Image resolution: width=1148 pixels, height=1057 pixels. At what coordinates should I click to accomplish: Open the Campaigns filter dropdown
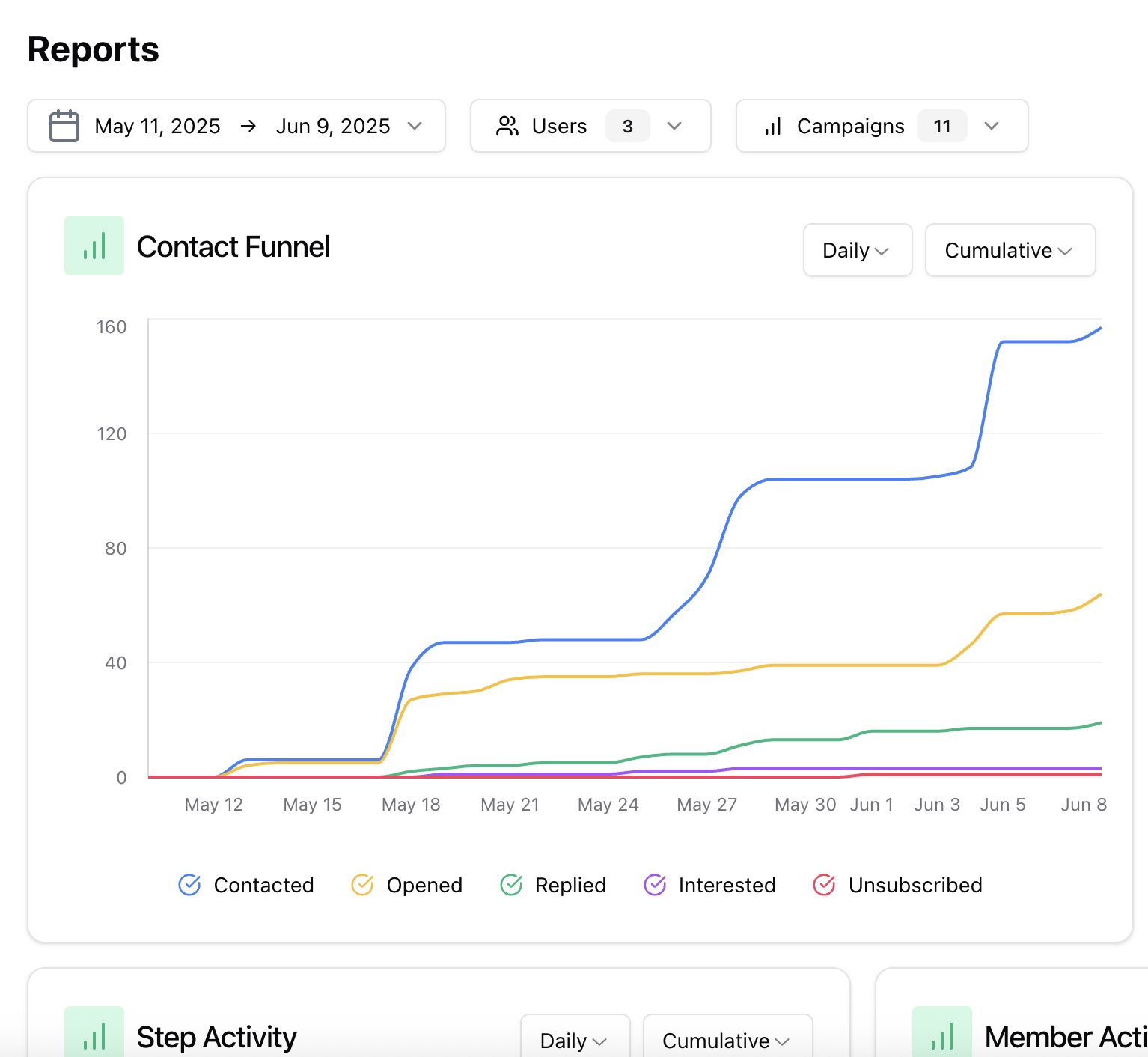992,126
